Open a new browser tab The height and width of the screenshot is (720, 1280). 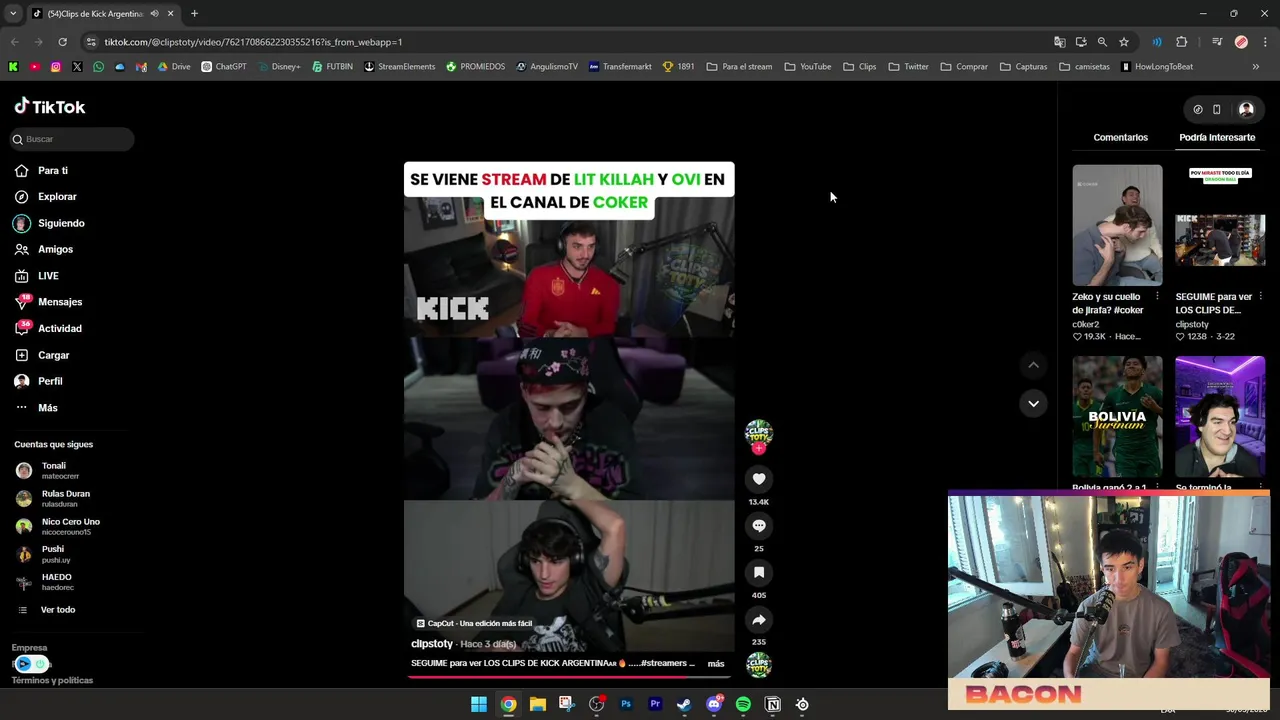[194, 14]
